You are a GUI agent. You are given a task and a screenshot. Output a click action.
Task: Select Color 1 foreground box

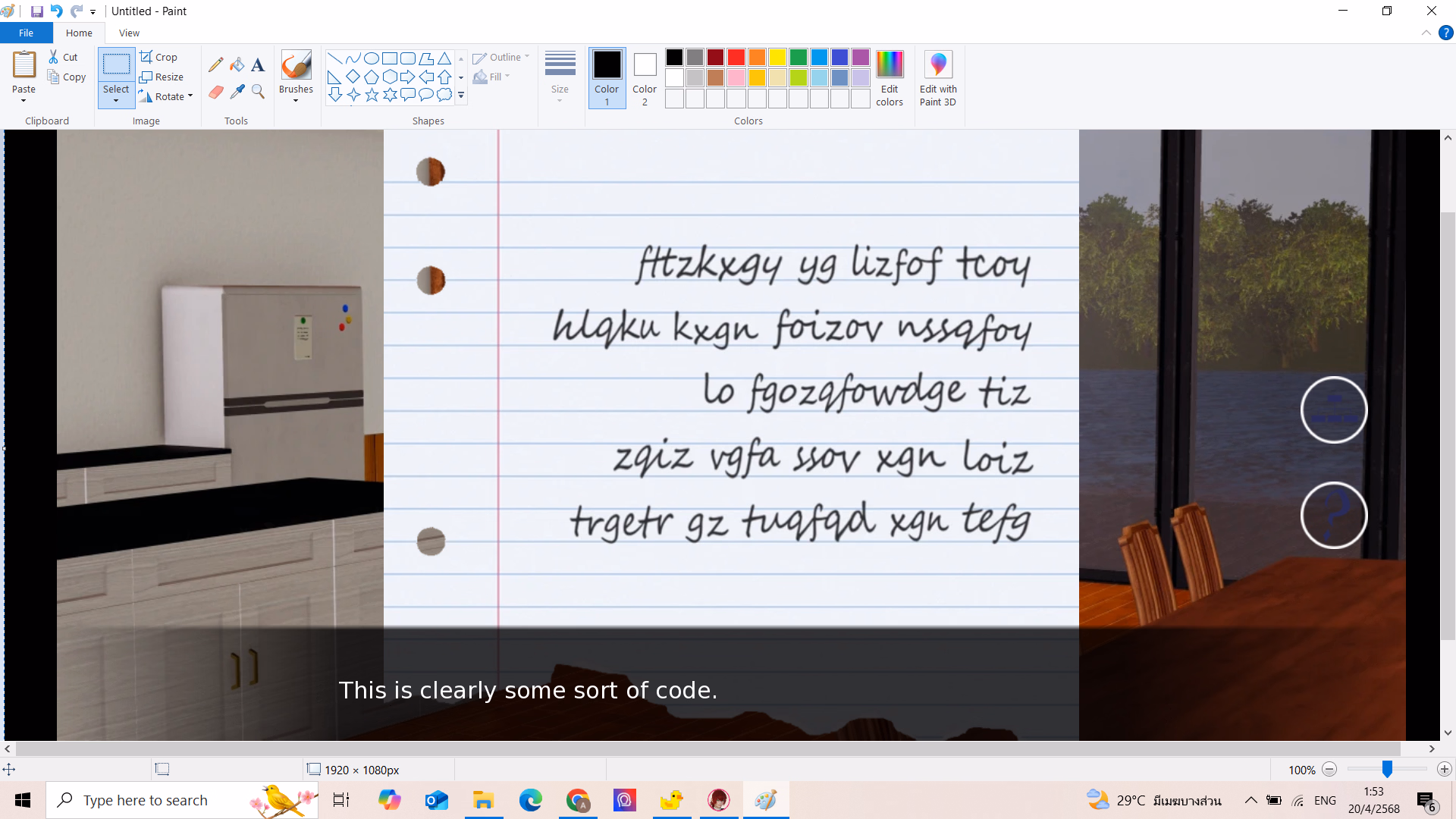[607, 78]
